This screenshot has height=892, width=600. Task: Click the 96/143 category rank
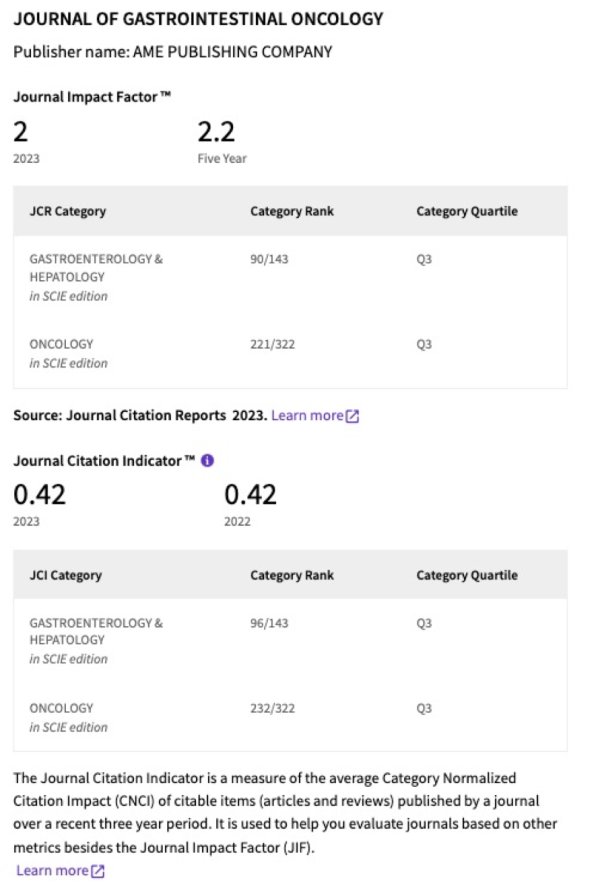(x=268, y=623)
